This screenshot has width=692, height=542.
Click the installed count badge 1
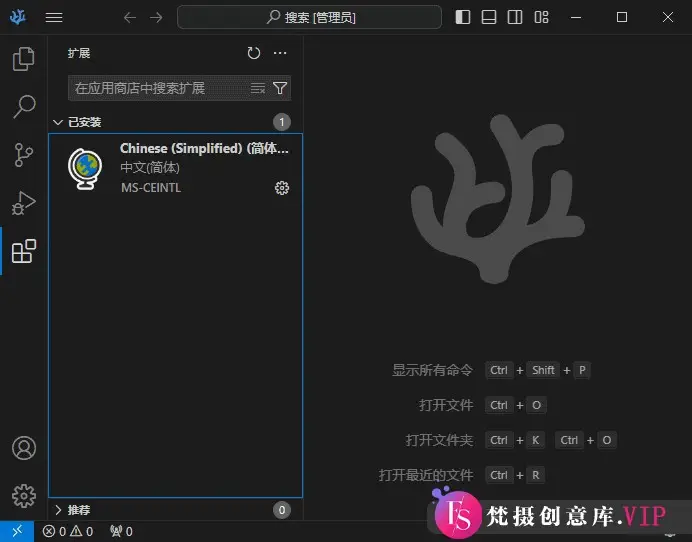coord(282,122)
